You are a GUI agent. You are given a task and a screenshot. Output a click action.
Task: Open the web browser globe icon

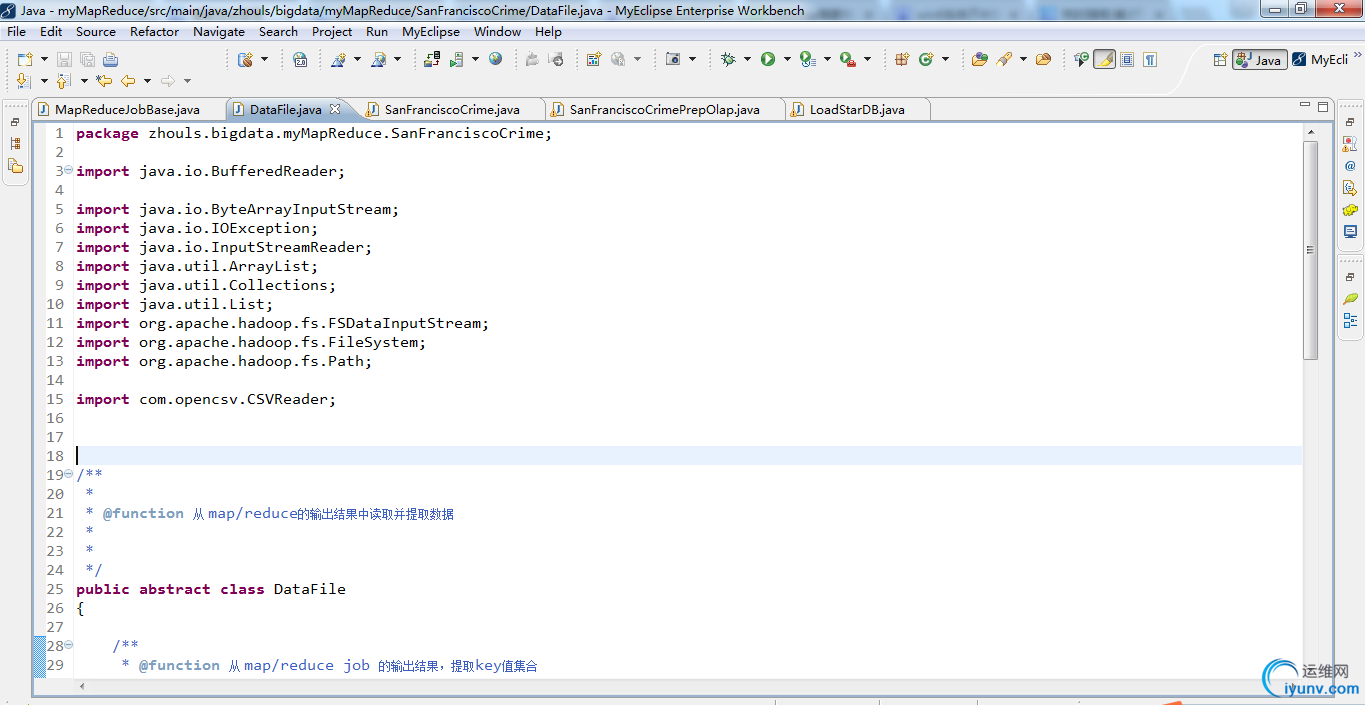coord(495,59)
